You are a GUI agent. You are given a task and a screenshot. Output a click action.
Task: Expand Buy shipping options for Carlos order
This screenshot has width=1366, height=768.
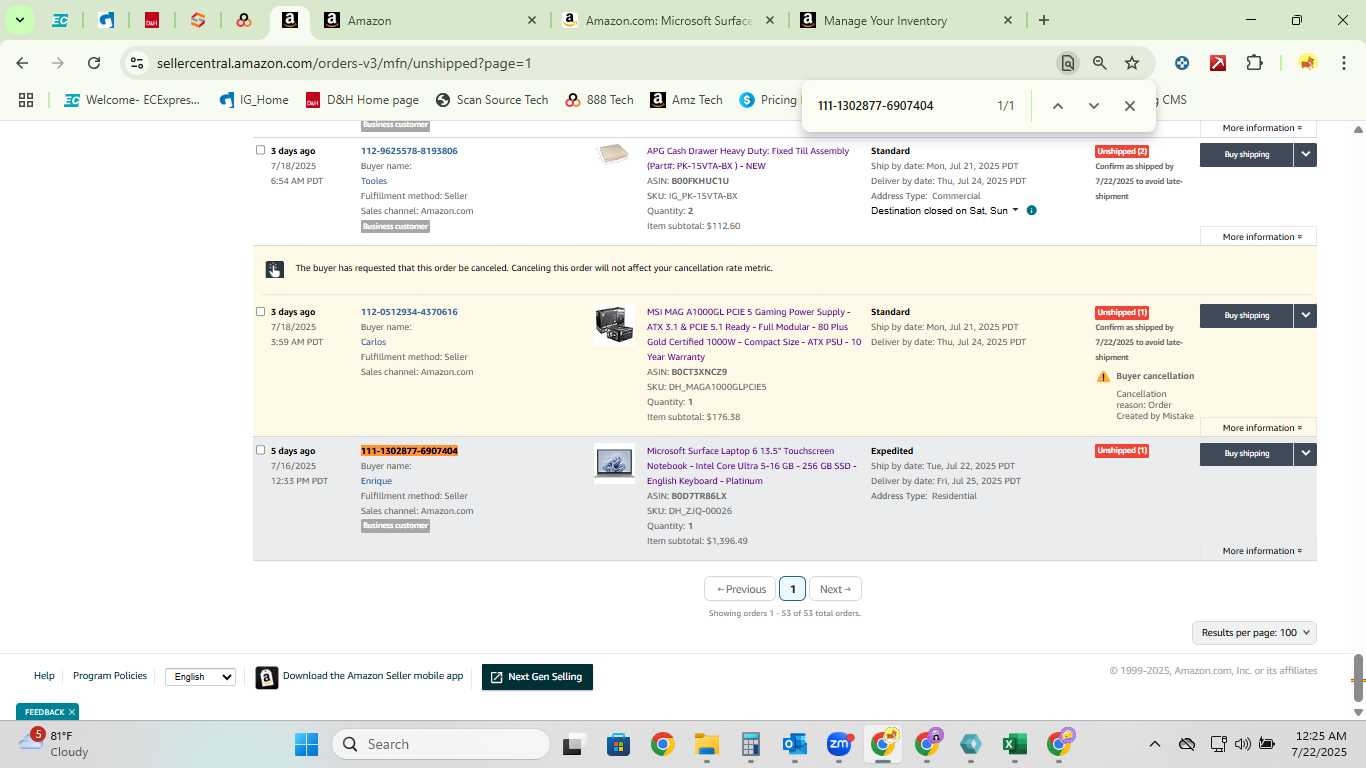coord(1305,315)
